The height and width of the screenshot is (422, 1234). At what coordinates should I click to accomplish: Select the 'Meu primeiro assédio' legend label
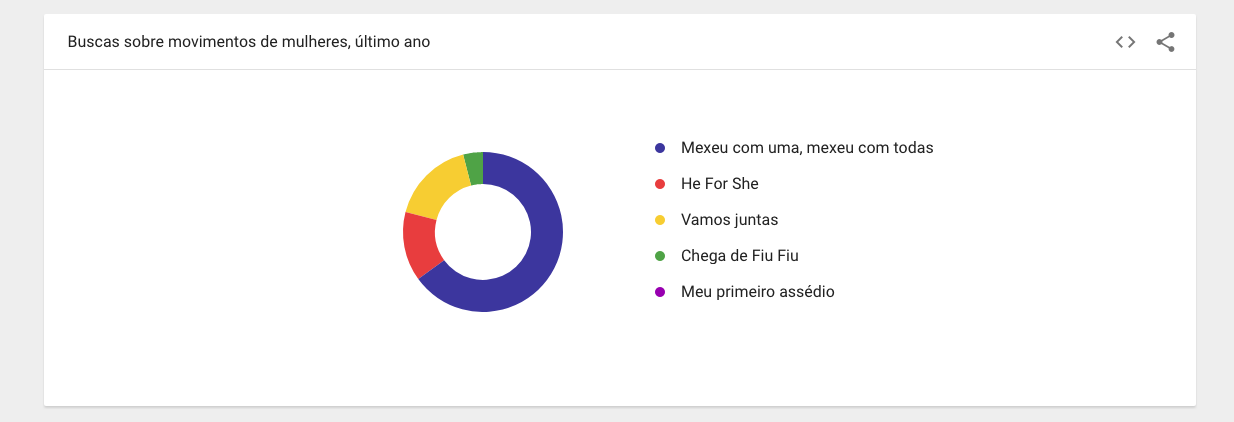point(757,292)
